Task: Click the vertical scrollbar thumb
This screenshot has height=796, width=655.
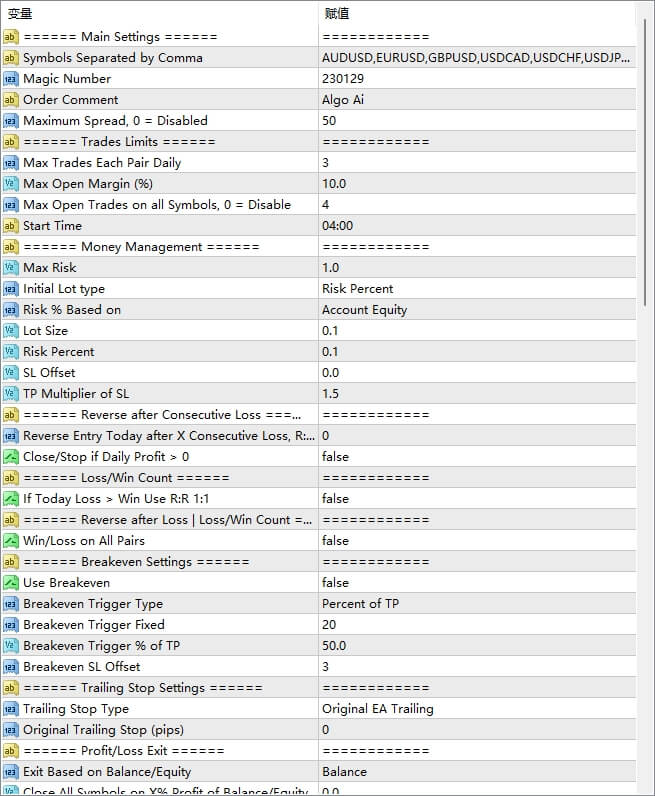Action: click(x=645, y=162)
